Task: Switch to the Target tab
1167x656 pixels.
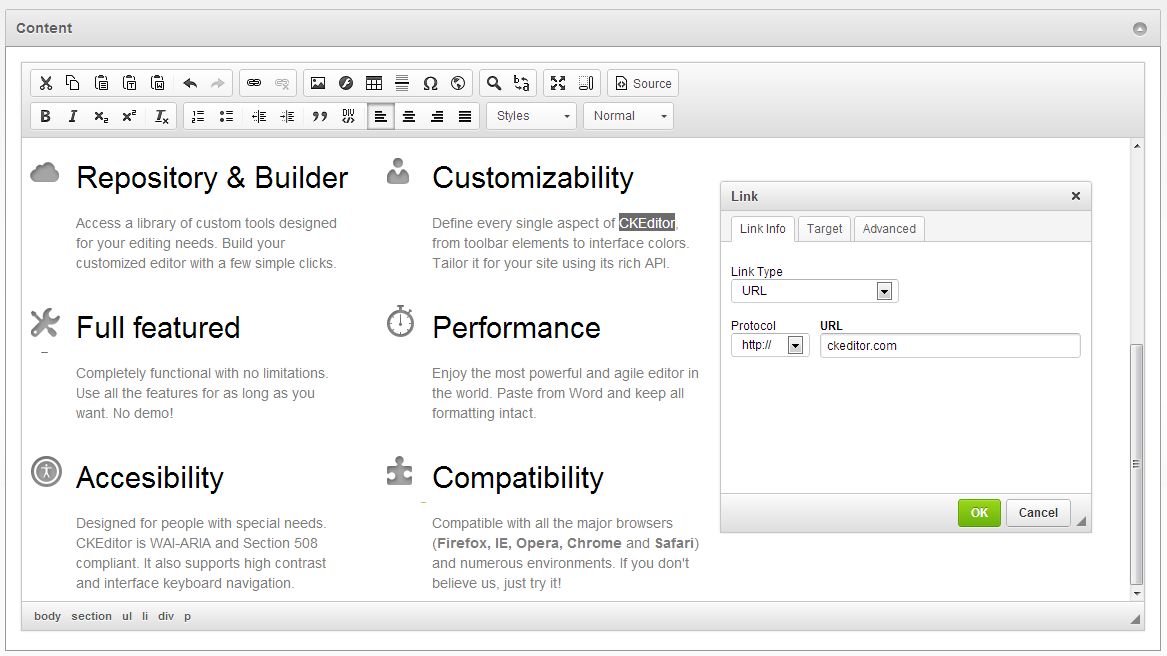Action: point(824,229)
